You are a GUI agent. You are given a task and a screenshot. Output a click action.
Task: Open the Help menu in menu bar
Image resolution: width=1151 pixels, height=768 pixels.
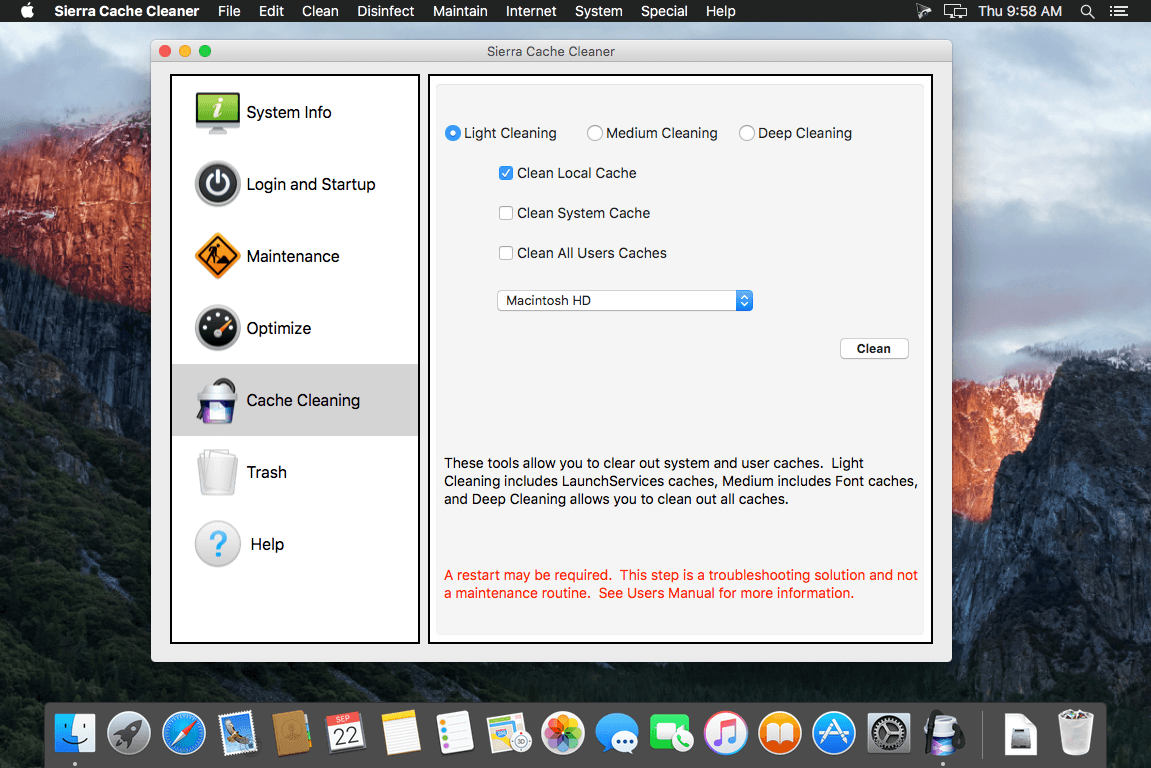tap(721, 11)
